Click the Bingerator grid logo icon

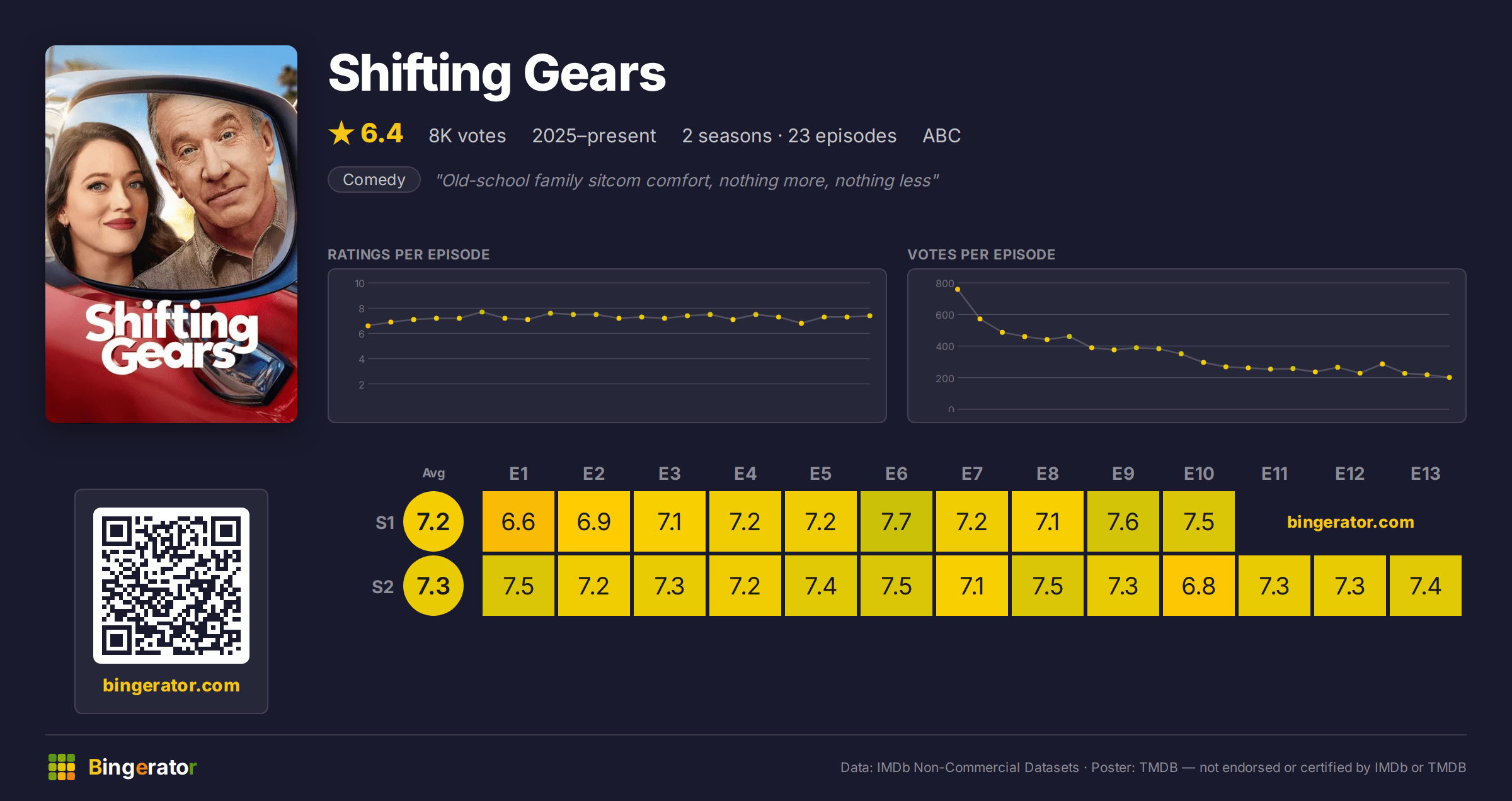(x=62, y=767)
